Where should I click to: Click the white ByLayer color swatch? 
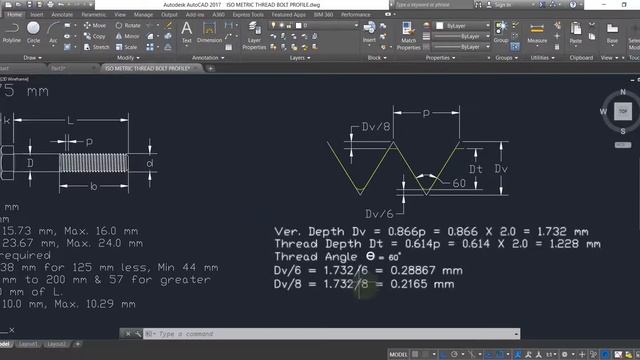tap(440, 26)
